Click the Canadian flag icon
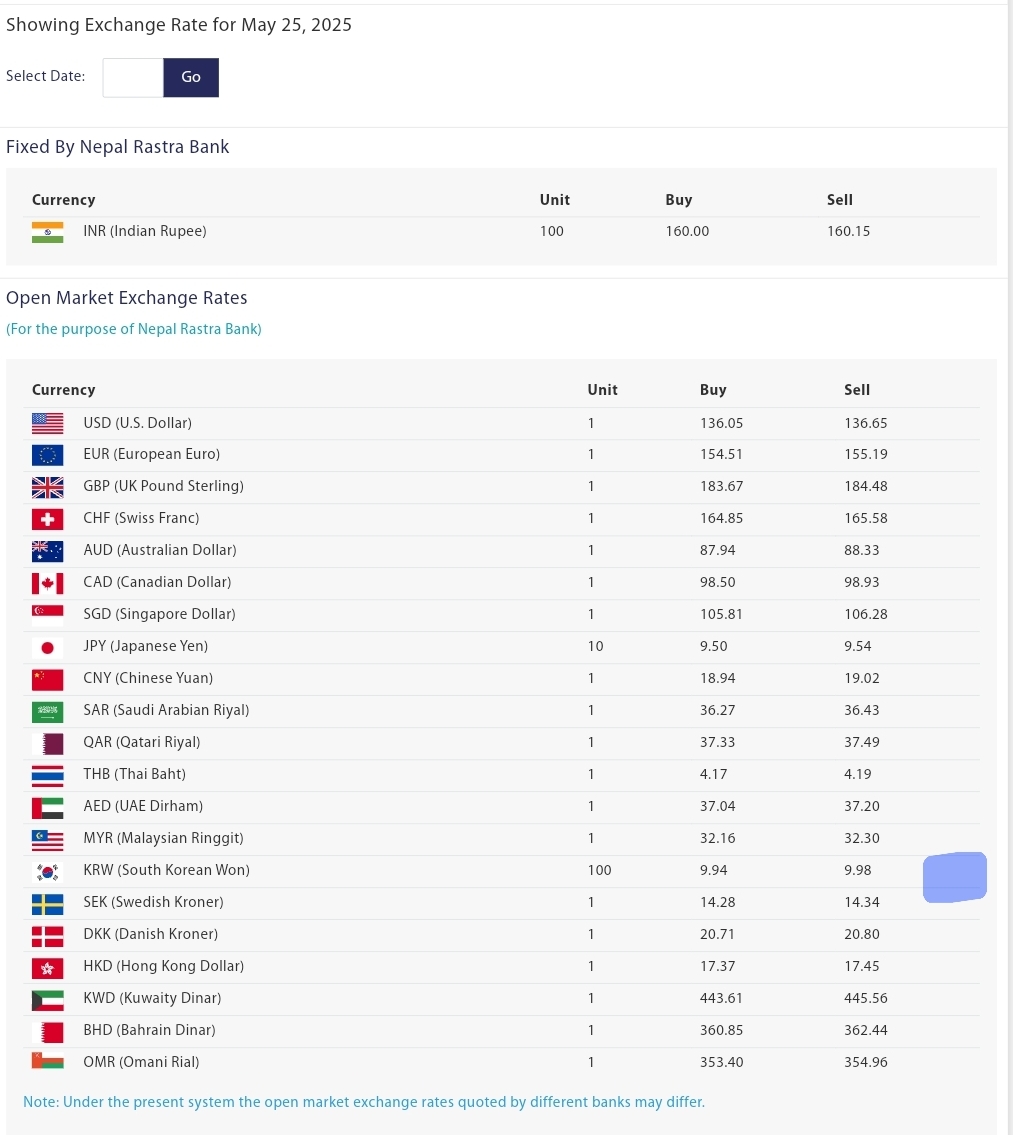Screen dimensions: 1013x1135 coord(47,583)
